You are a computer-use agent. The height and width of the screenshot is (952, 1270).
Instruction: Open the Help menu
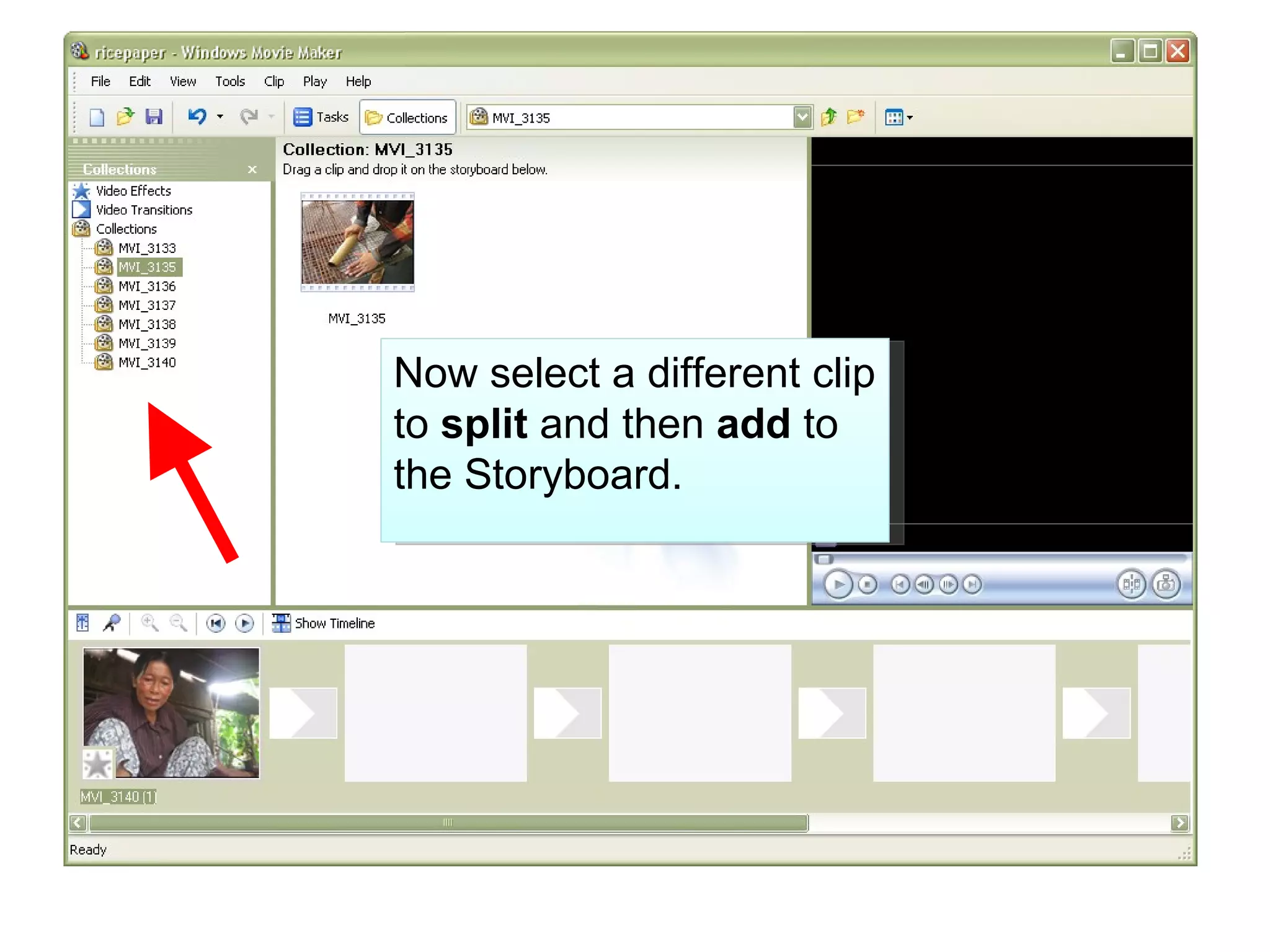pos(358,81)
